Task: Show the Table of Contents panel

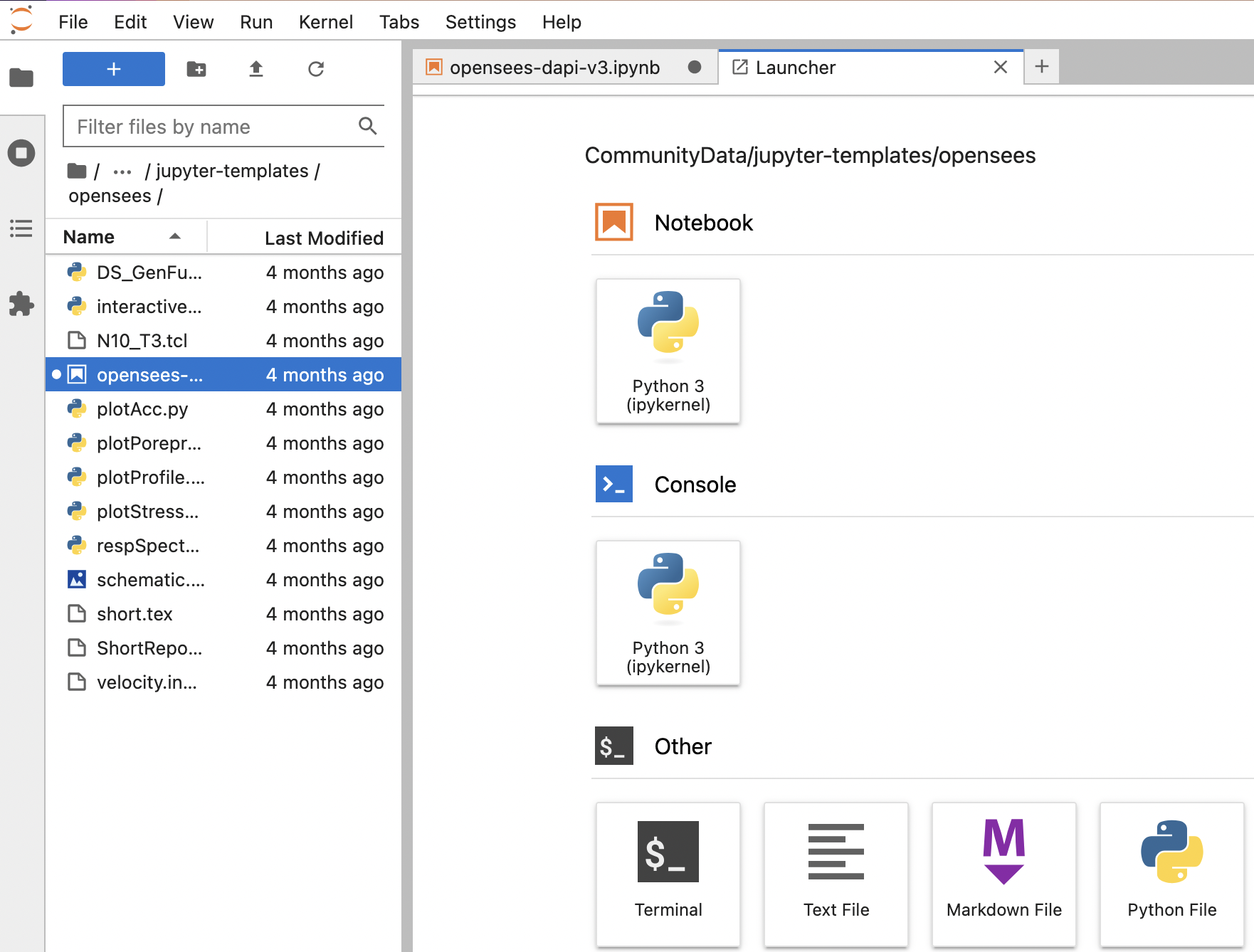Action: point(21,228)
